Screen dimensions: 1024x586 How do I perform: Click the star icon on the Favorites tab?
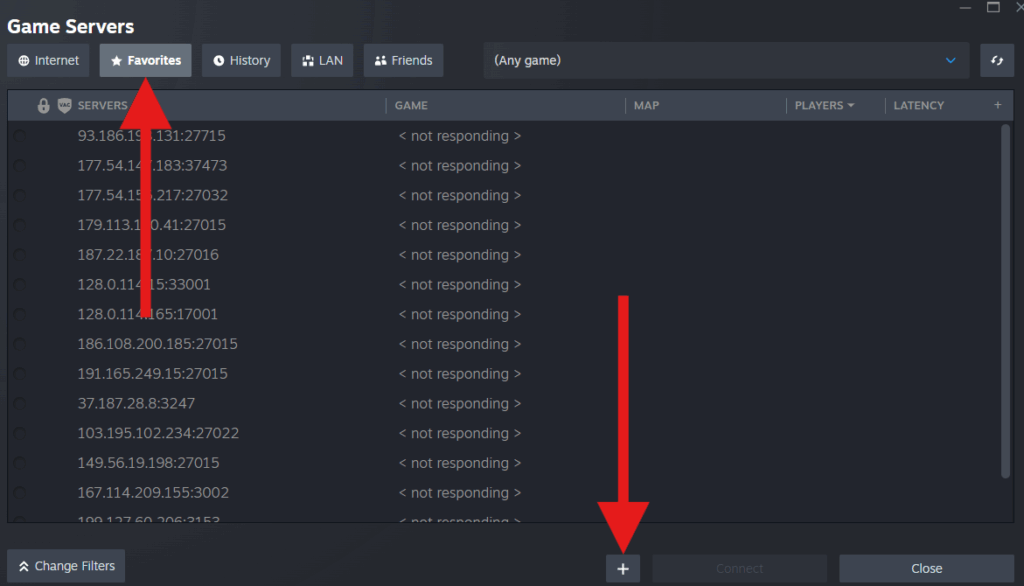pos(117,60)
